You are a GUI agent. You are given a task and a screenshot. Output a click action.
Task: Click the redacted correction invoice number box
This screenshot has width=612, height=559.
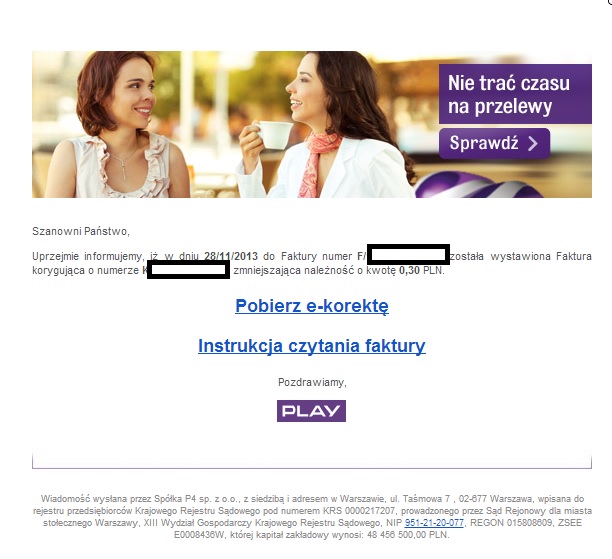[x=188, y=270]
